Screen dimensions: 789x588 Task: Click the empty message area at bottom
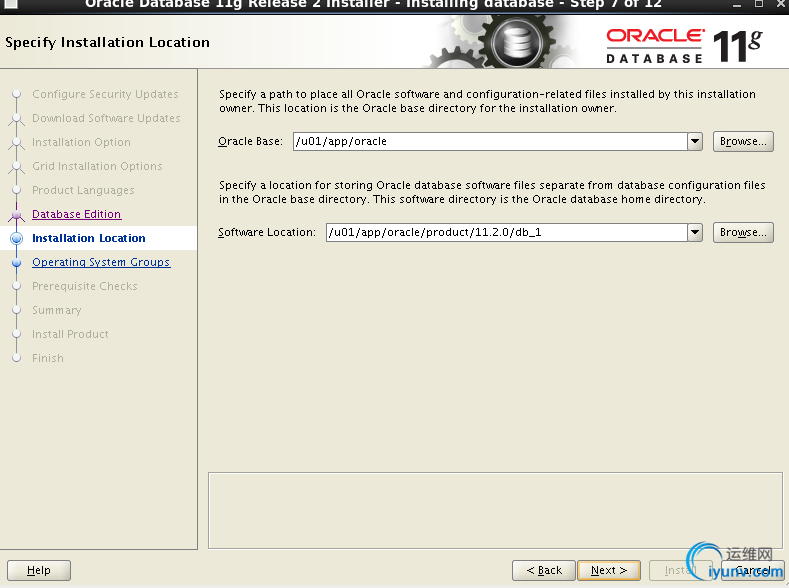pos(495,511)
